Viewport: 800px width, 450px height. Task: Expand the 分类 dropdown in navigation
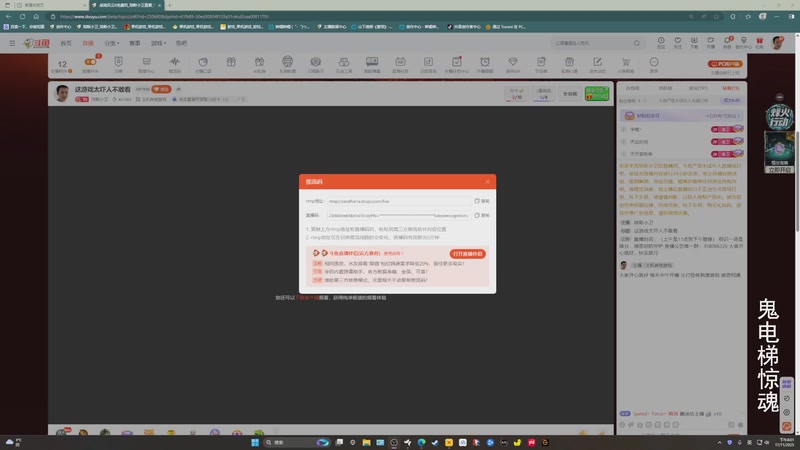(x=112, y=43)
